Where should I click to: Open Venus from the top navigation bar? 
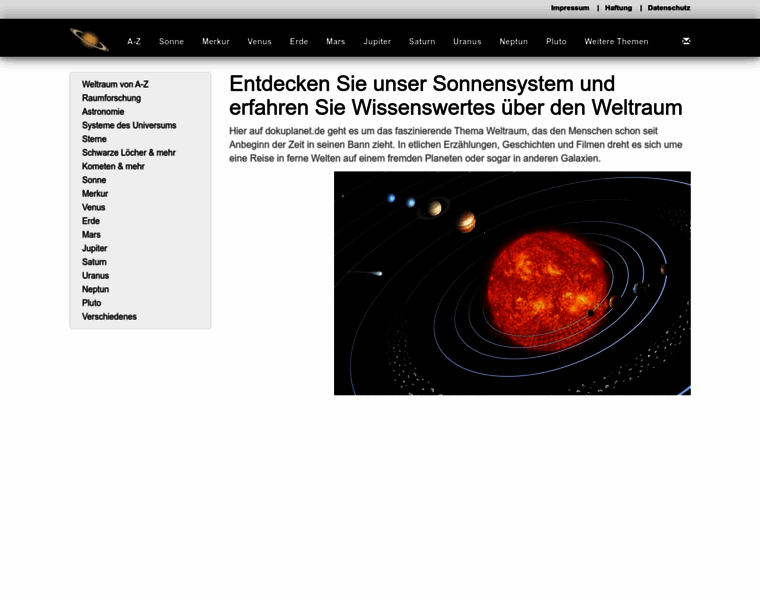(x=259, y=42)
